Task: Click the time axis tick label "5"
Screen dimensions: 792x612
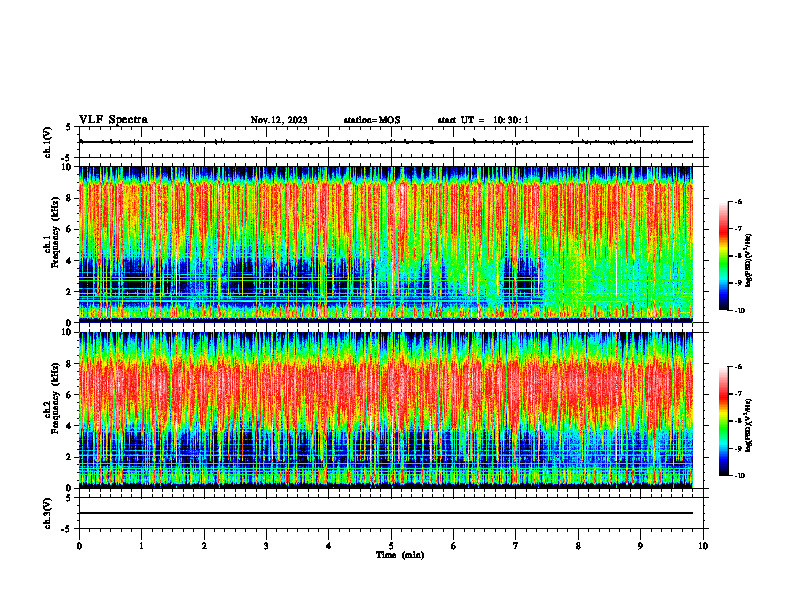Action: coord(391,546)
